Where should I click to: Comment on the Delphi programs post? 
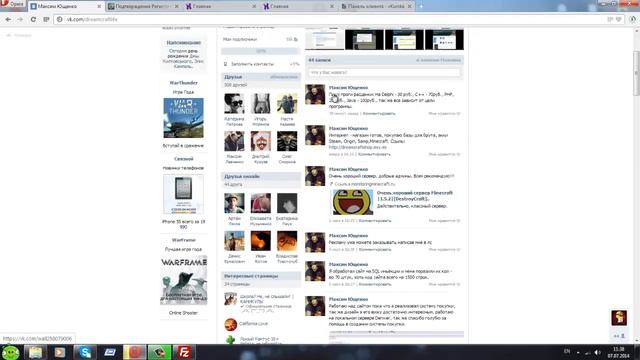(x=379, y=113)
